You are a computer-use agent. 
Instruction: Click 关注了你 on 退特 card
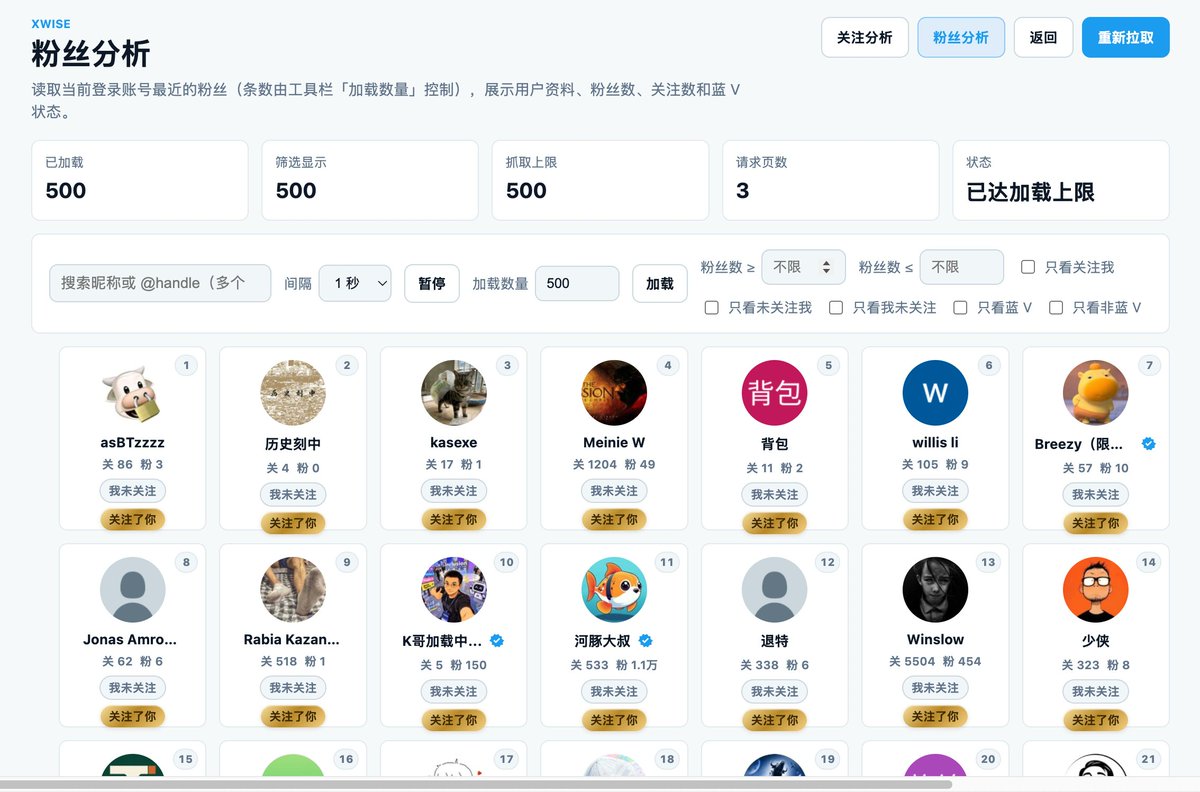click(x=774, y=720)
